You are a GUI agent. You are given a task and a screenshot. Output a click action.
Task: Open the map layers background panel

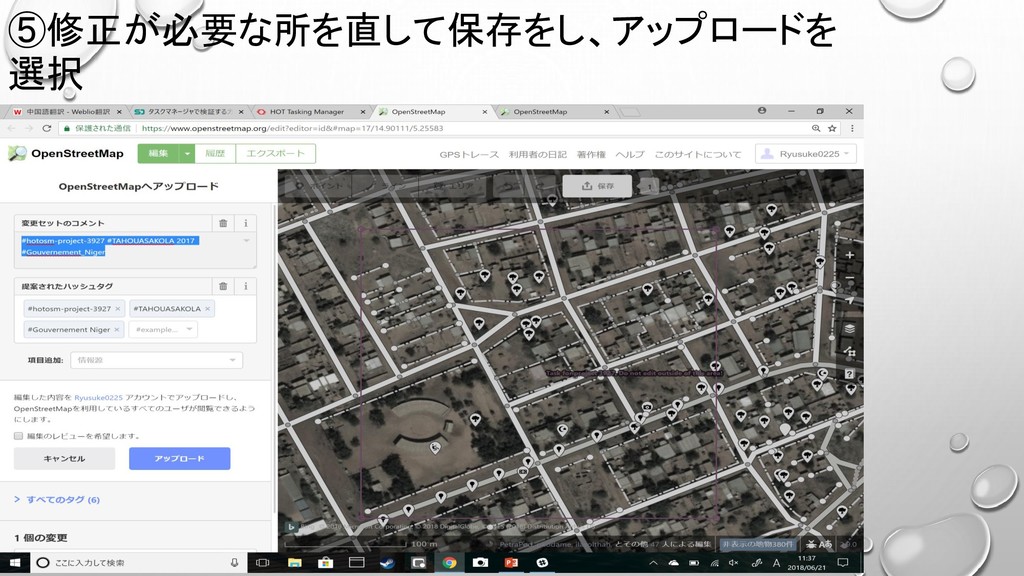(850, 328)
